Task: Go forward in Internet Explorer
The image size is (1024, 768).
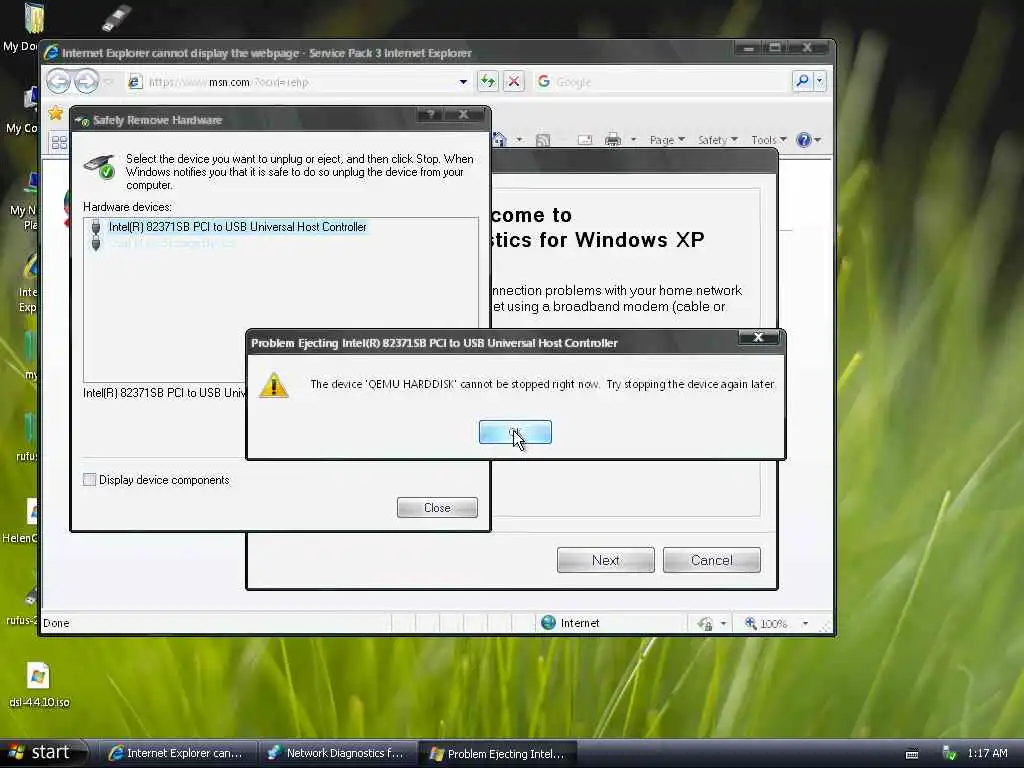Action: [x=86, y=82]
